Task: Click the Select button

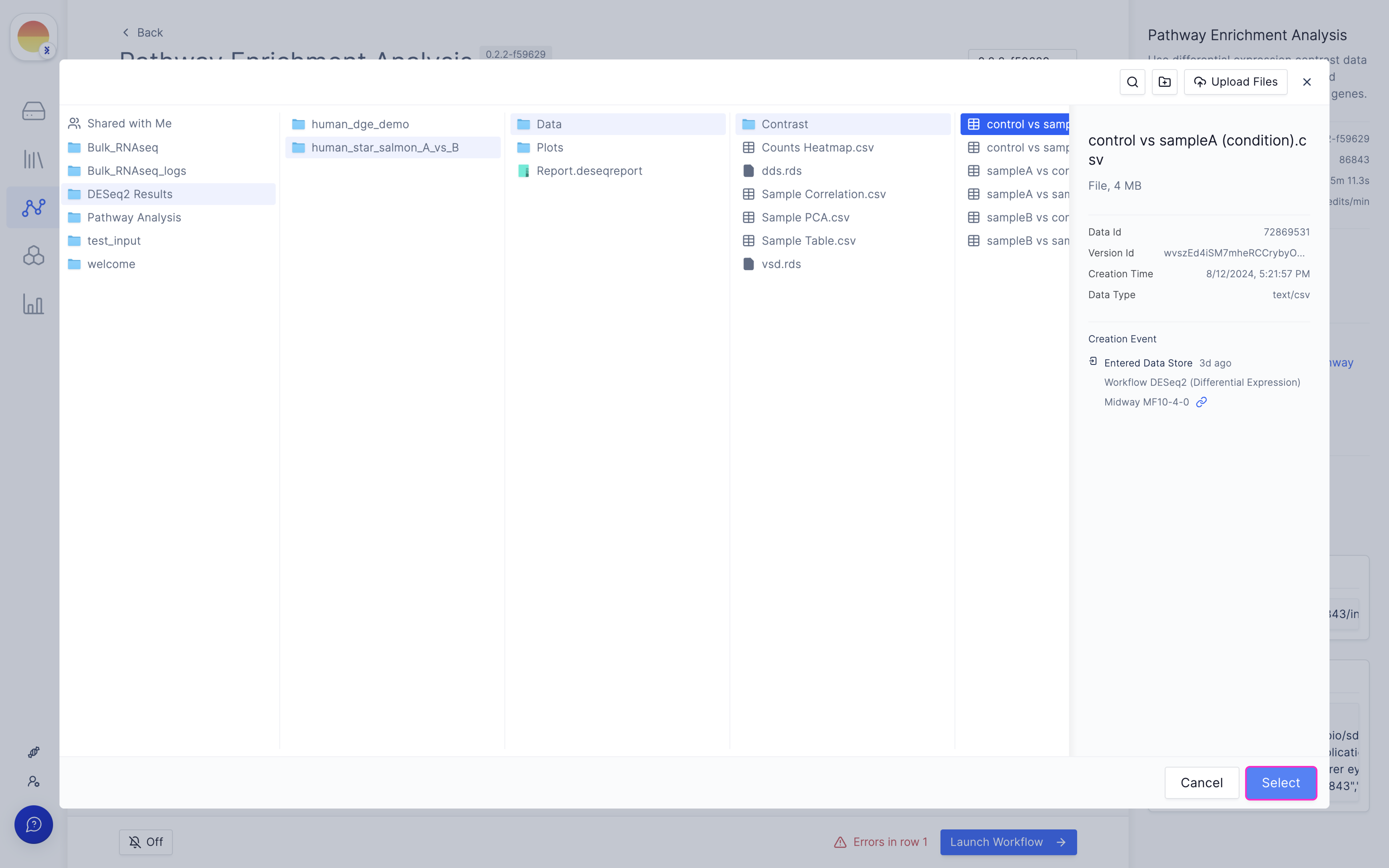Action: pos(1280,783)
